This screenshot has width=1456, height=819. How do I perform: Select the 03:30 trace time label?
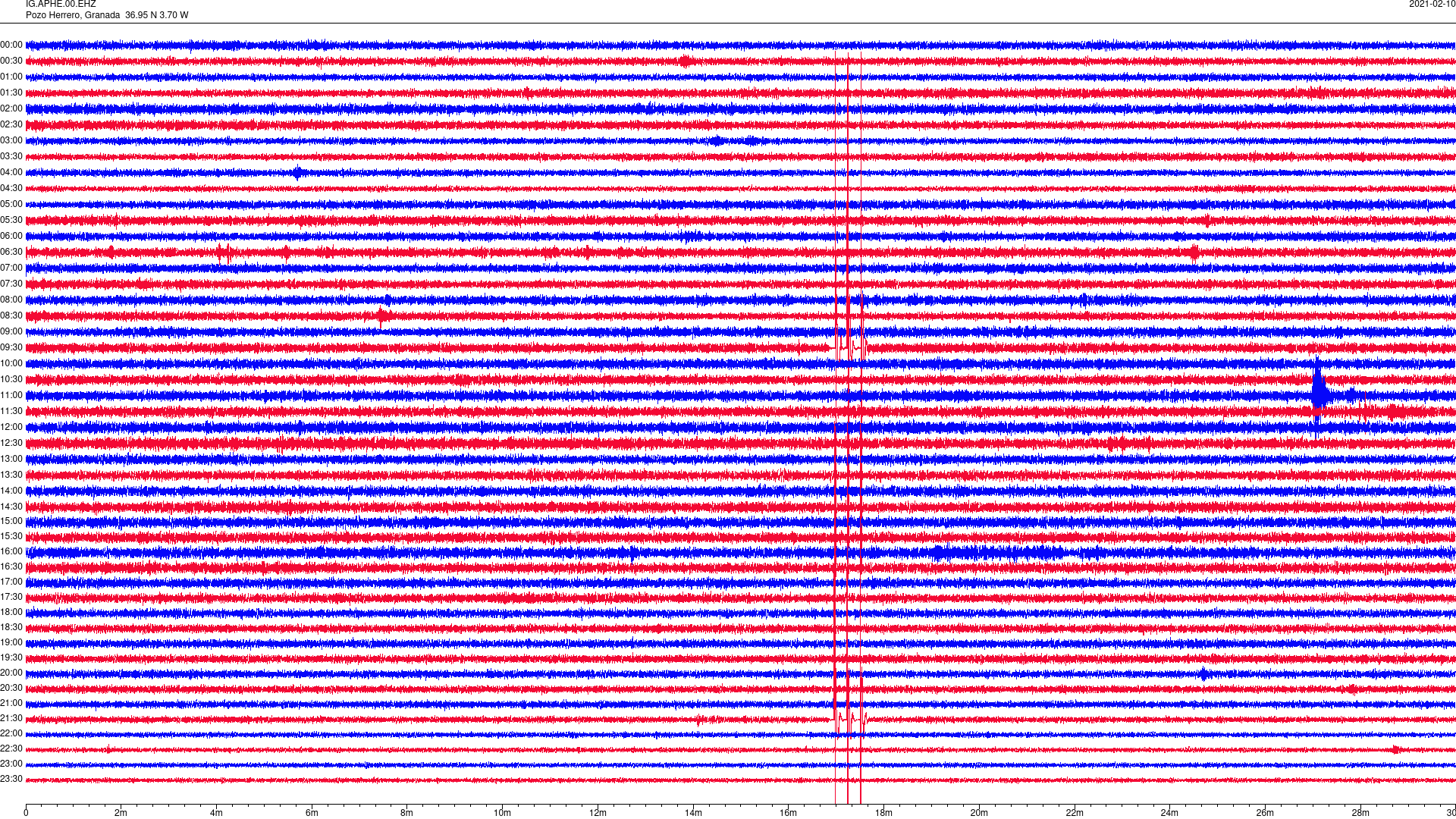(x=11, y=157)
